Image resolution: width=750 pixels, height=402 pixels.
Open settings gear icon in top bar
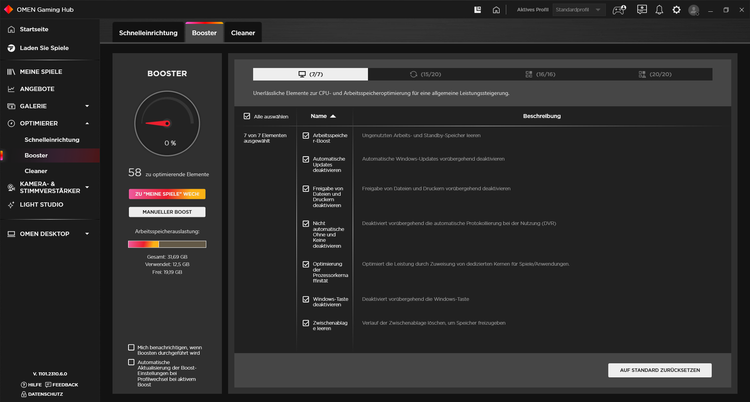tap(676, 10)
